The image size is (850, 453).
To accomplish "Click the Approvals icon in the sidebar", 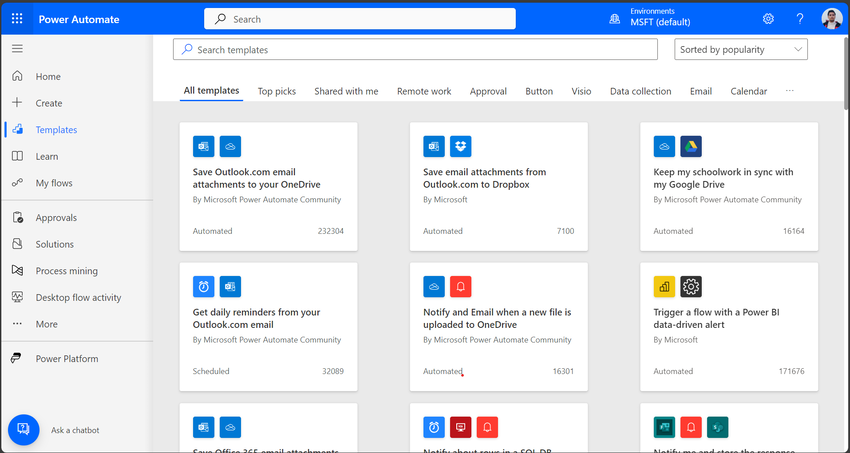I will [x=17, y=217].
